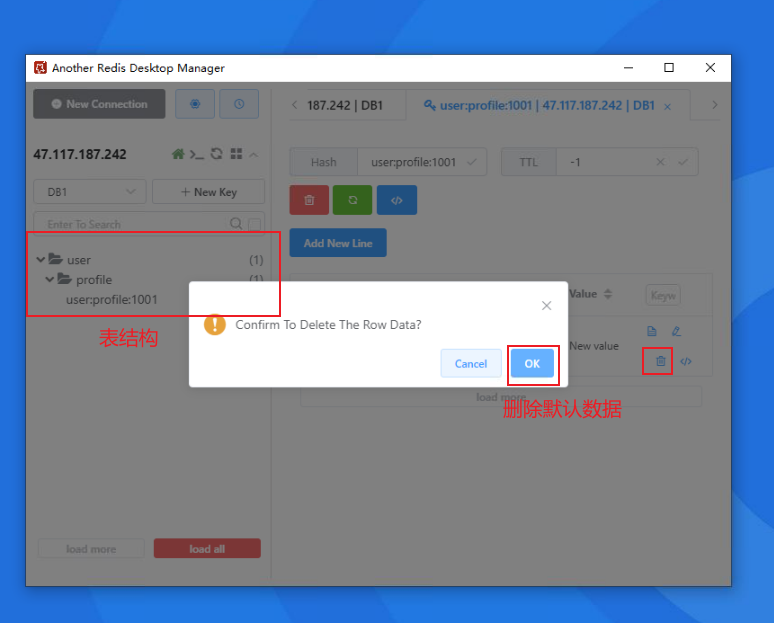774x623 pixels.
Task: Open the DB1 database dropdown
Action: coord(90,192)
